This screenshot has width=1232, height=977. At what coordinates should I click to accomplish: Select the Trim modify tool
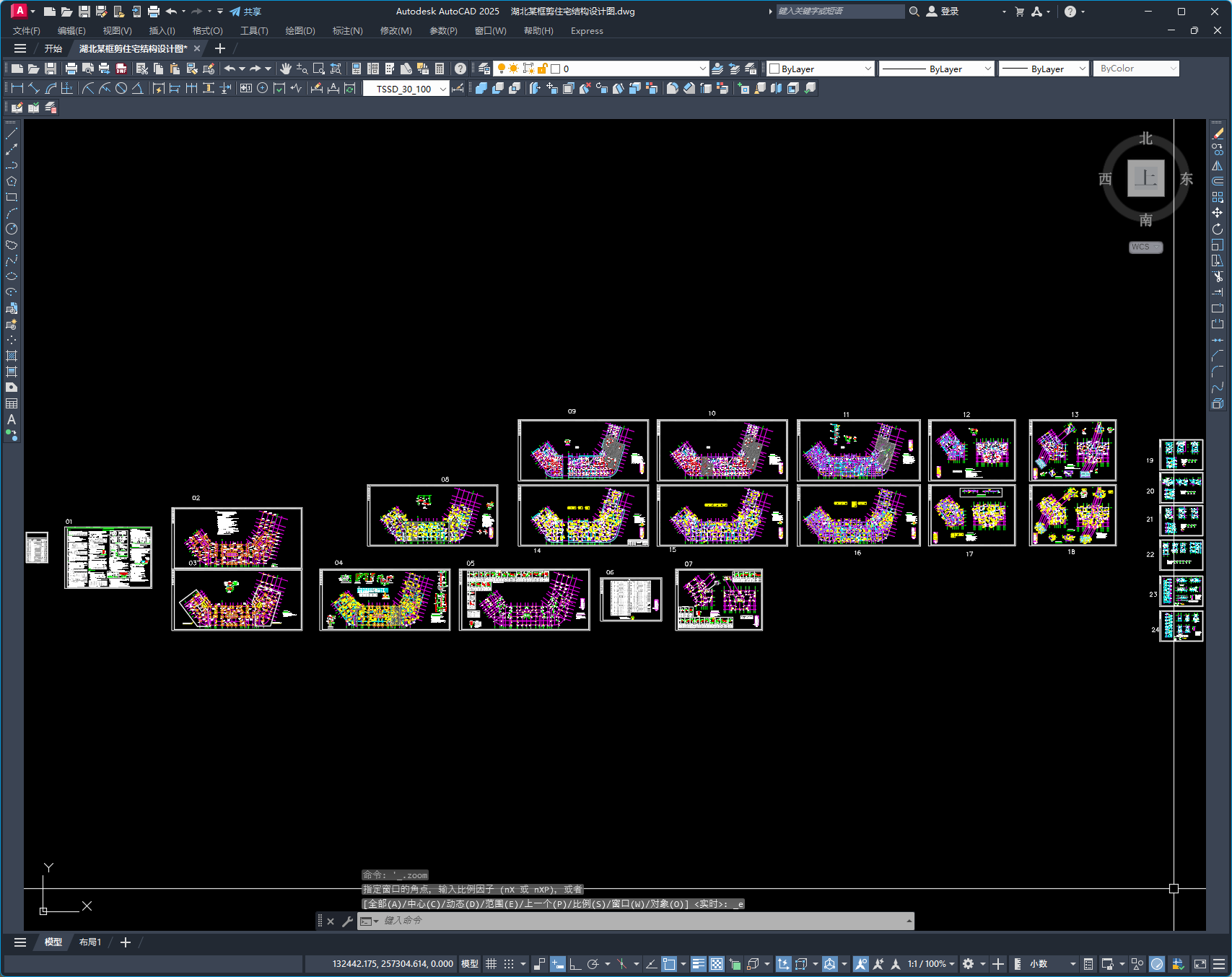[1218, 276]
